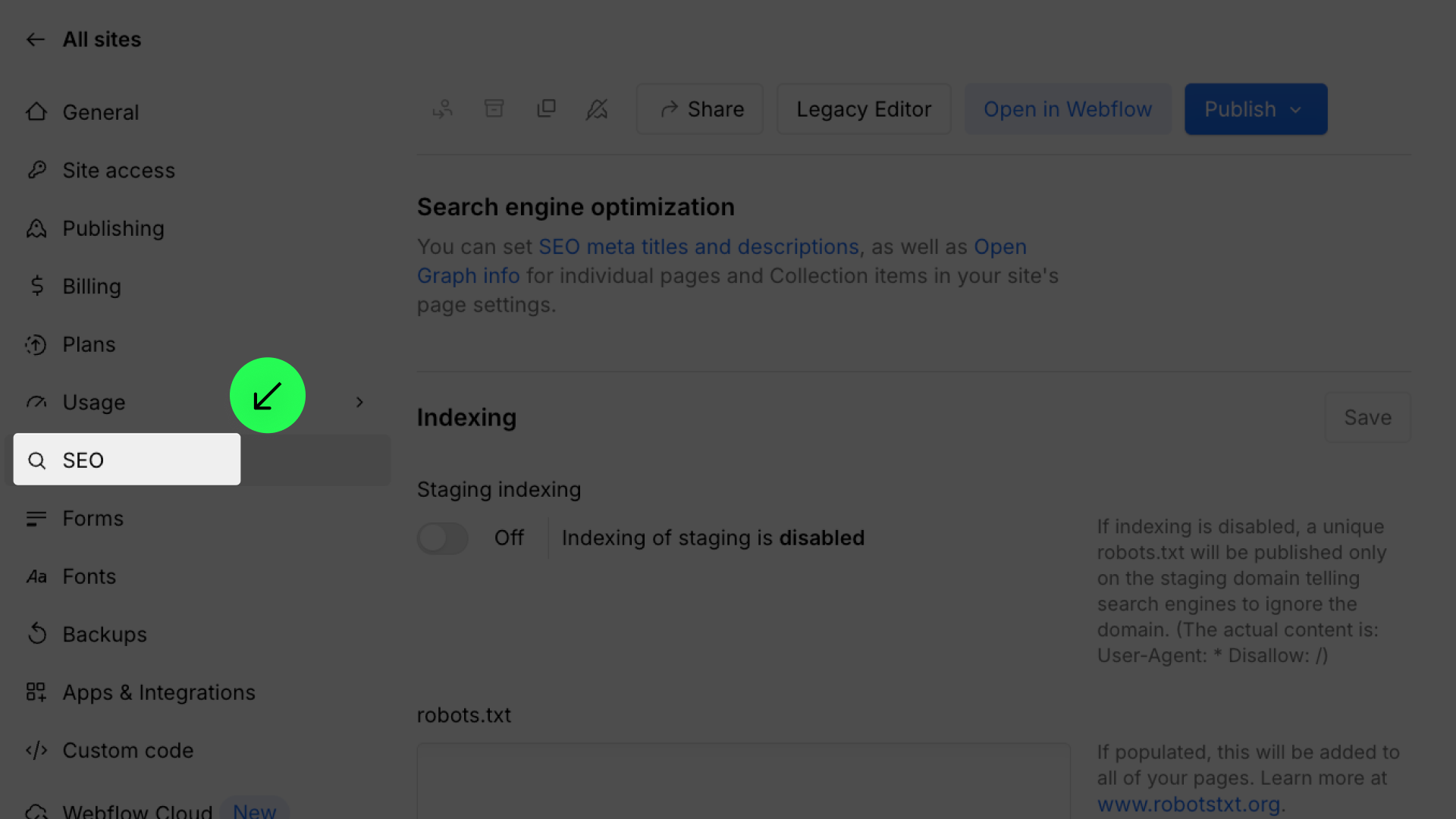
Task: Click the archive site icon
Action: click(x=494, y=109)
